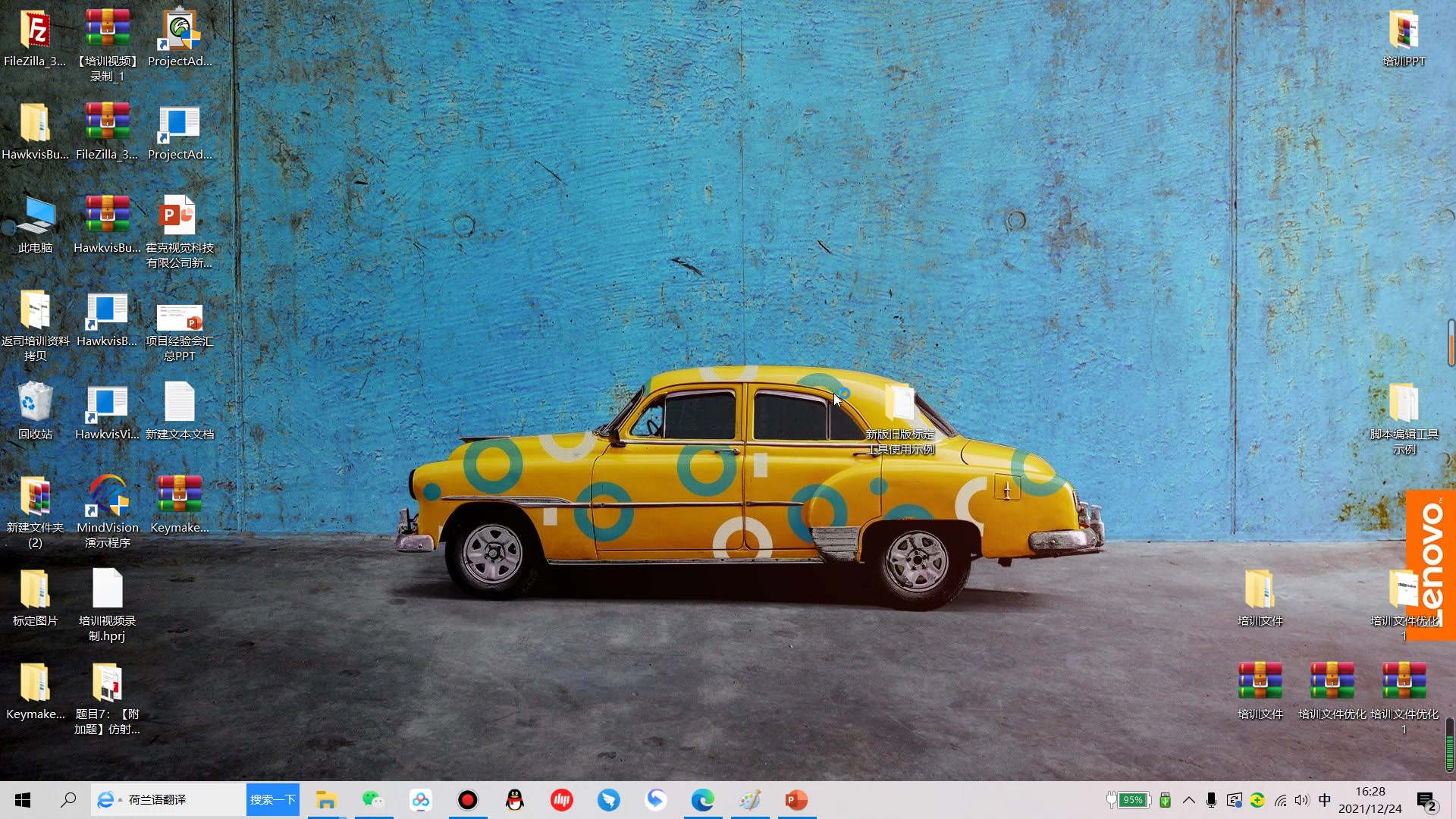Viewport: 1456px width, 819px height.
Task: Click the microphone tray icon
Action: (x=1211, y=800)
